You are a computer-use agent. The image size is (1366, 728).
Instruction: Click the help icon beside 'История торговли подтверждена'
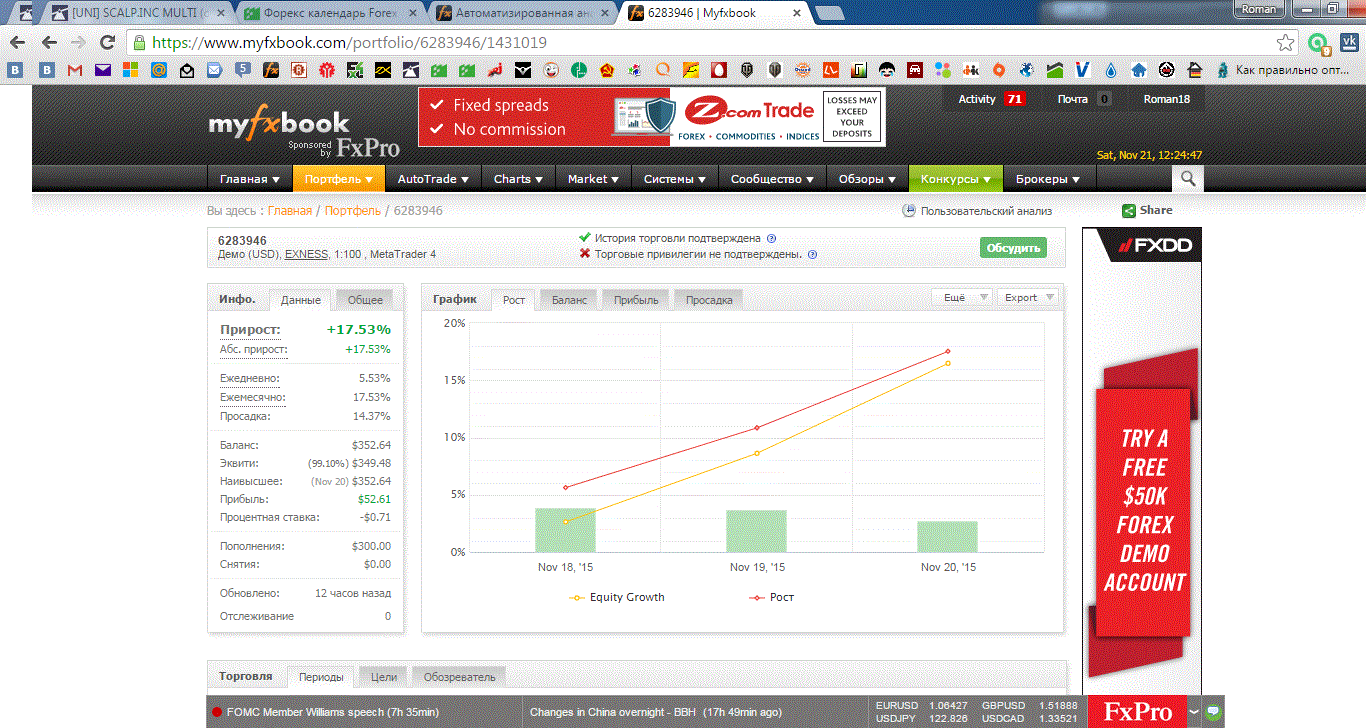tap(771, 239)
